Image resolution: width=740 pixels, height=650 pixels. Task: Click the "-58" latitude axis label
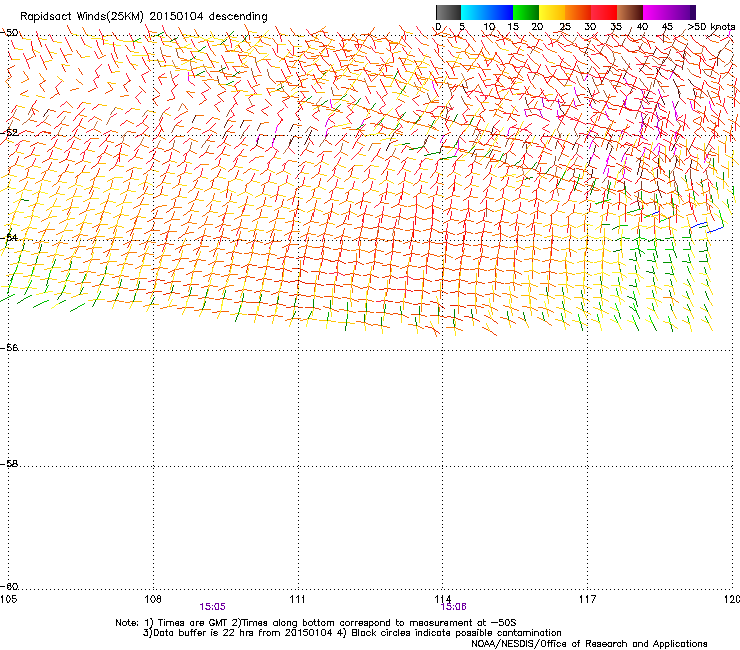coord(9,464)
